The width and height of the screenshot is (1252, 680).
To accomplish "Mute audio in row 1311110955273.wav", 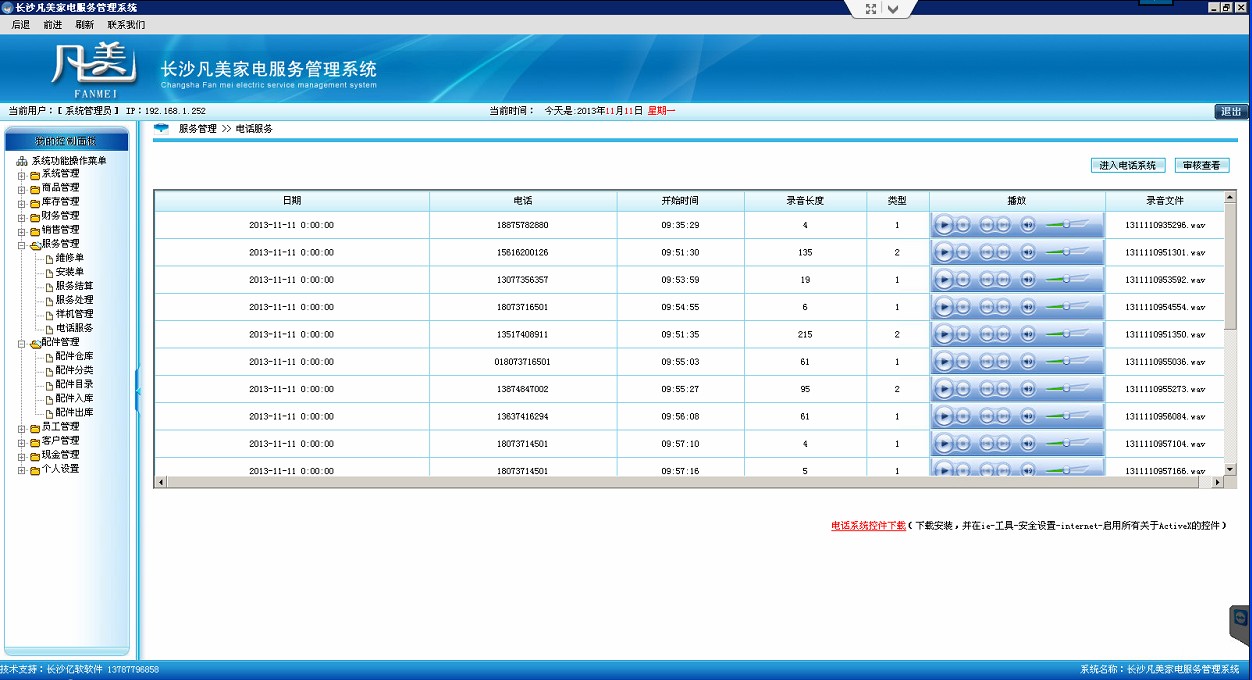I will click(1028, 389).
